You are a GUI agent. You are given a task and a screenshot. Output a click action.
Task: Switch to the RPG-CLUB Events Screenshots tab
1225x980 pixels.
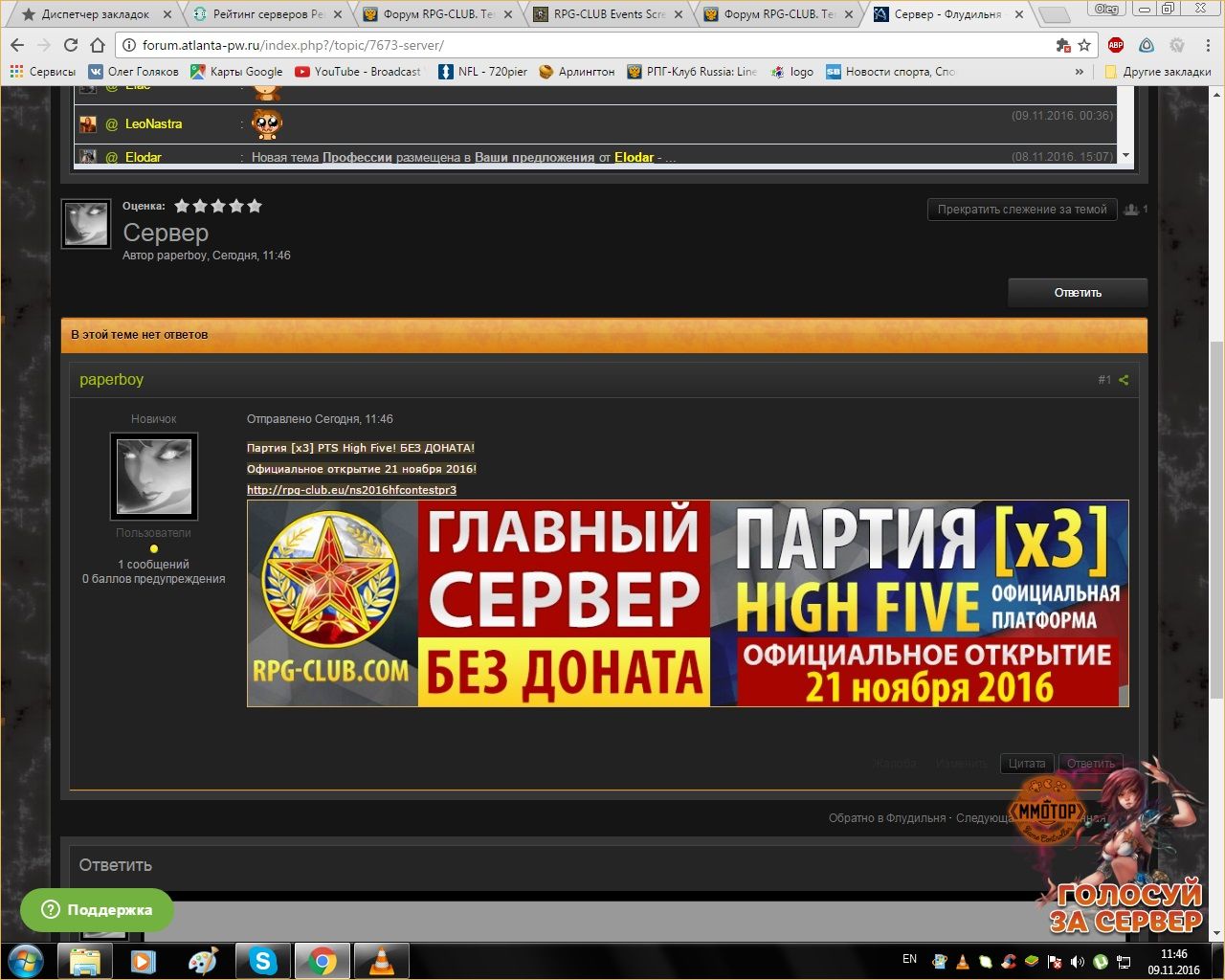coord(609,14)
